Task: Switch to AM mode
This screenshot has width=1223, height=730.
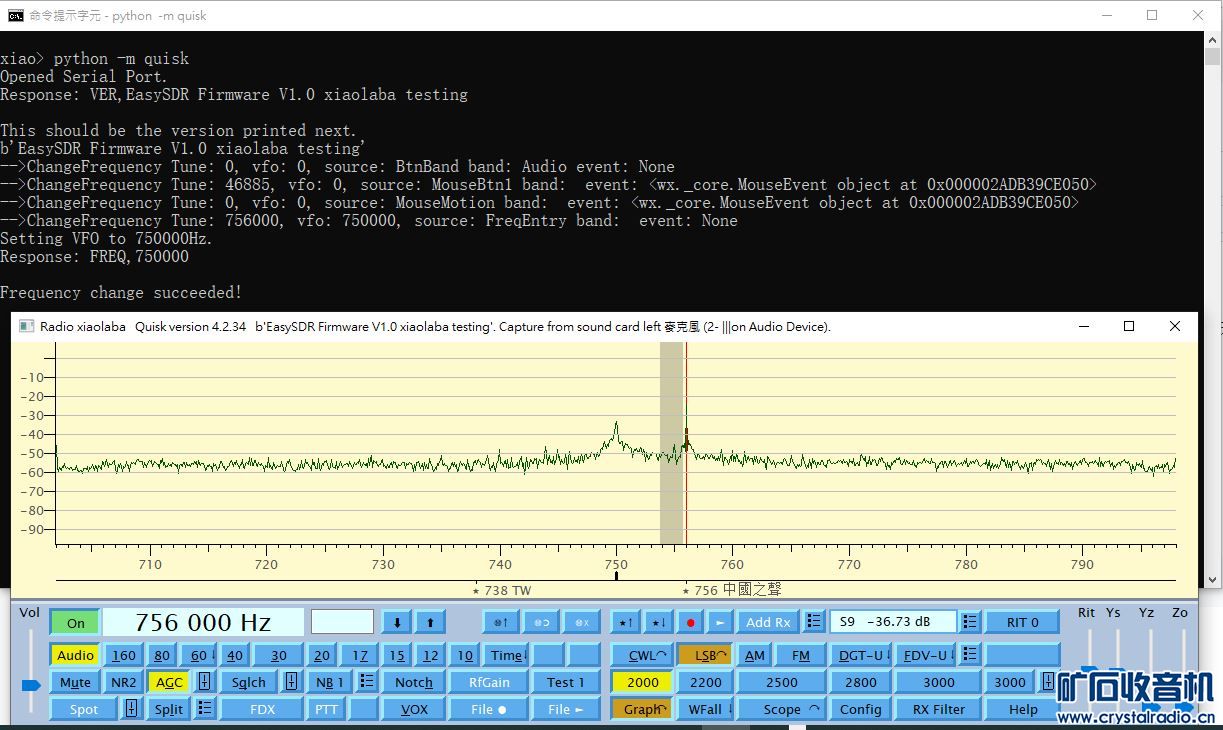Action: click(754, 655)
